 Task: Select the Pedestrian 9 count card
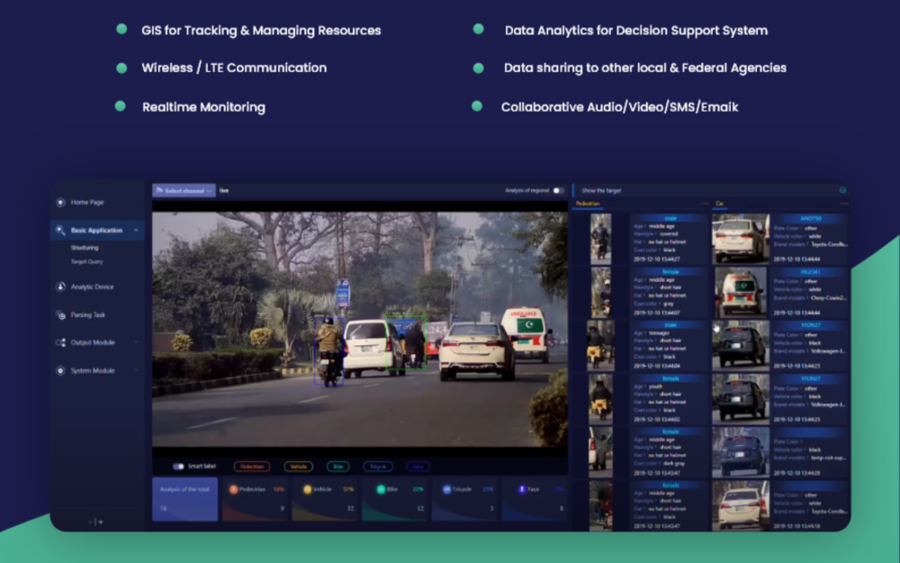coord(254,499)
